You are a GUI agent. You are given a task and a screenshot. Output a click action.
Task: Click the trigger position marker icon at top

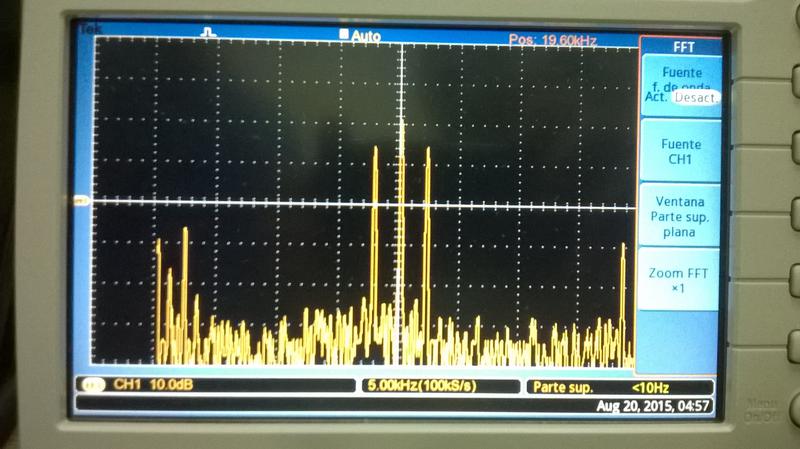(x=208, y=34)
